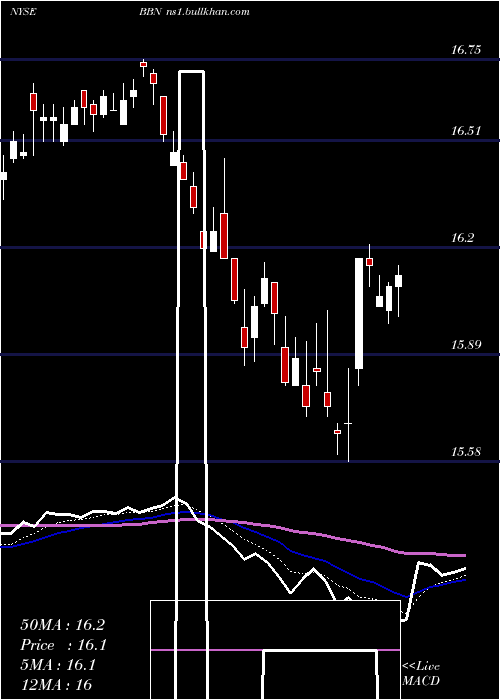Click the tall white candlestick rising to 16.2
The image size is (500, 700).
(359, 313)
